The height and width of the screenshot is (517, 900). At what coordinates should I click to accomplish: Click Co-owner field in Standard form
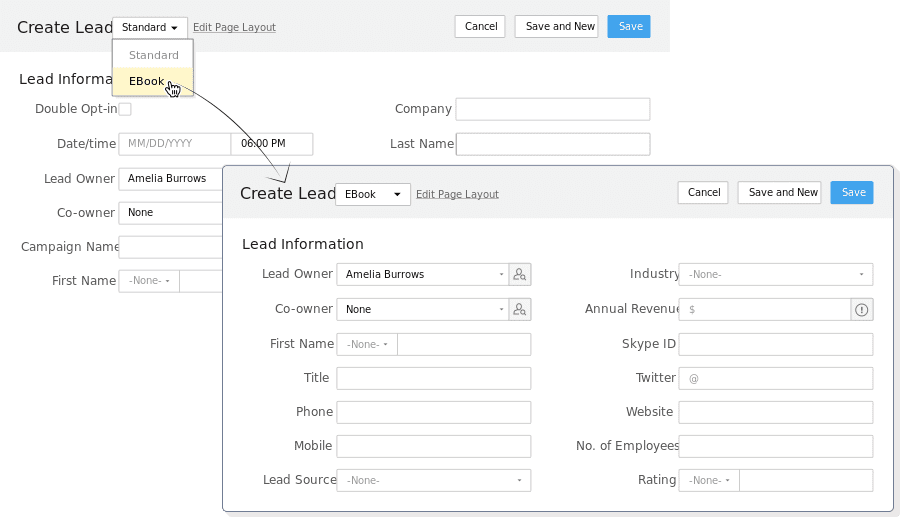click(170, 213)
